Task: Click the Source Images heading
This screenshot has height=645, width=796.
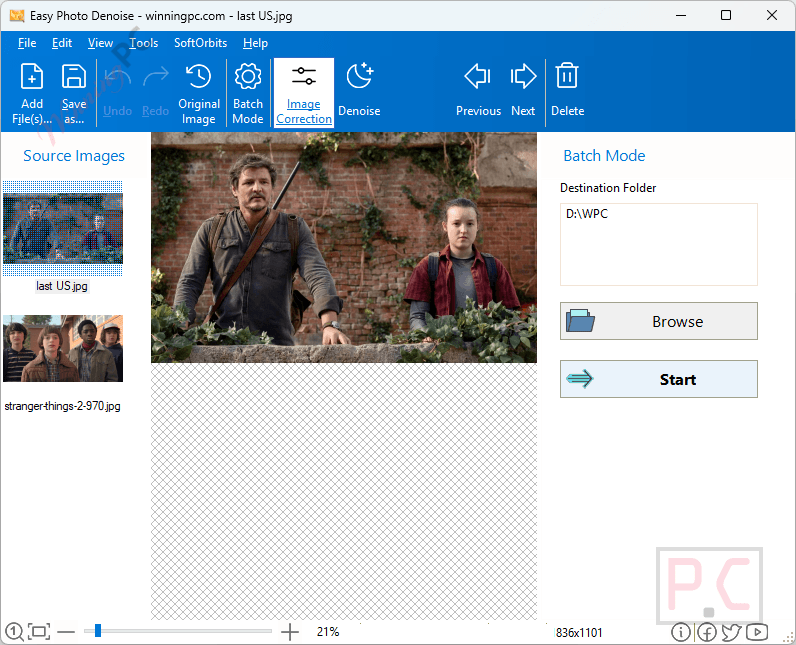Action: tap(74, 156)
